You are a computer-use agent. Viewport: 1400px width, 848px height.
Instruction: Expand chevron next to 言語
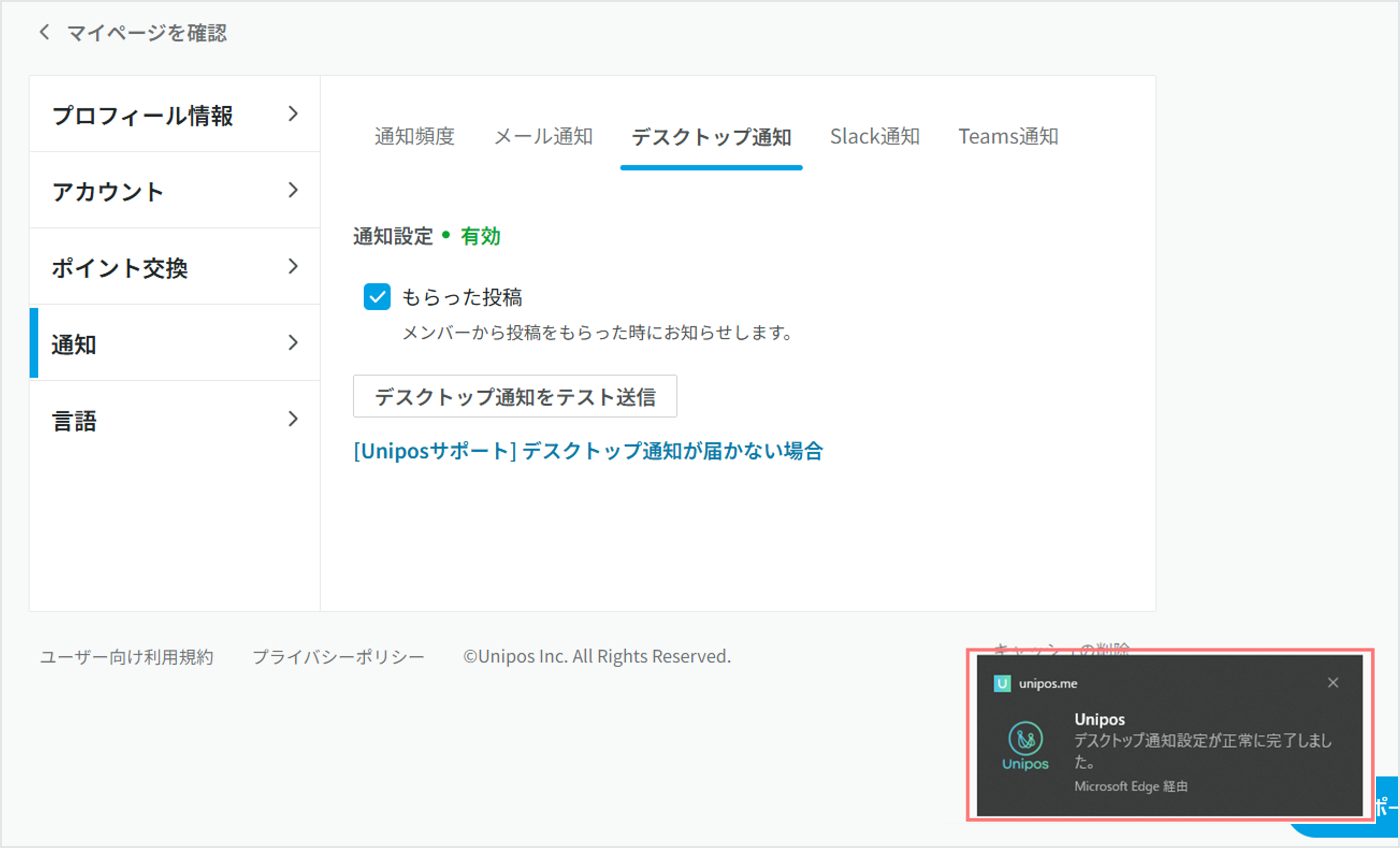[293, 419]
